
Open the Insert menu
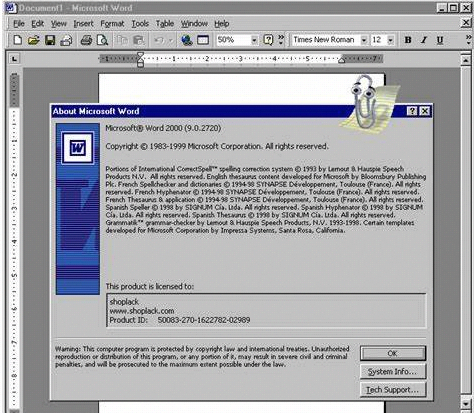click(x=83, y=24)
